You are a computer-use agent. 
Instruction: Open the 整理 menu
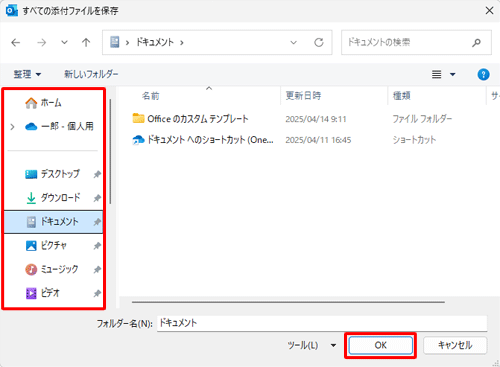27,74
